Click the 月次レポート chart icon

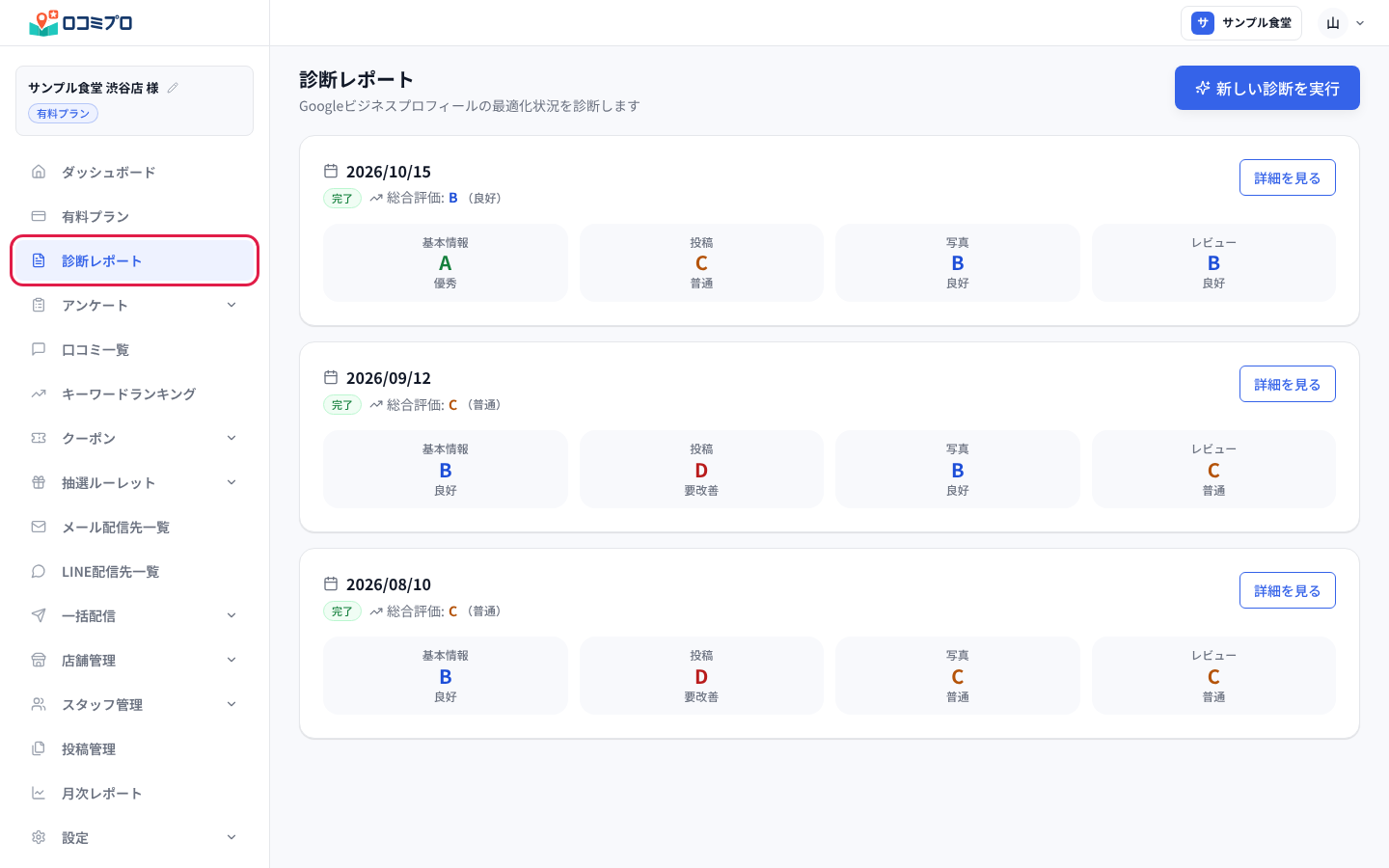tap(39, 793)
